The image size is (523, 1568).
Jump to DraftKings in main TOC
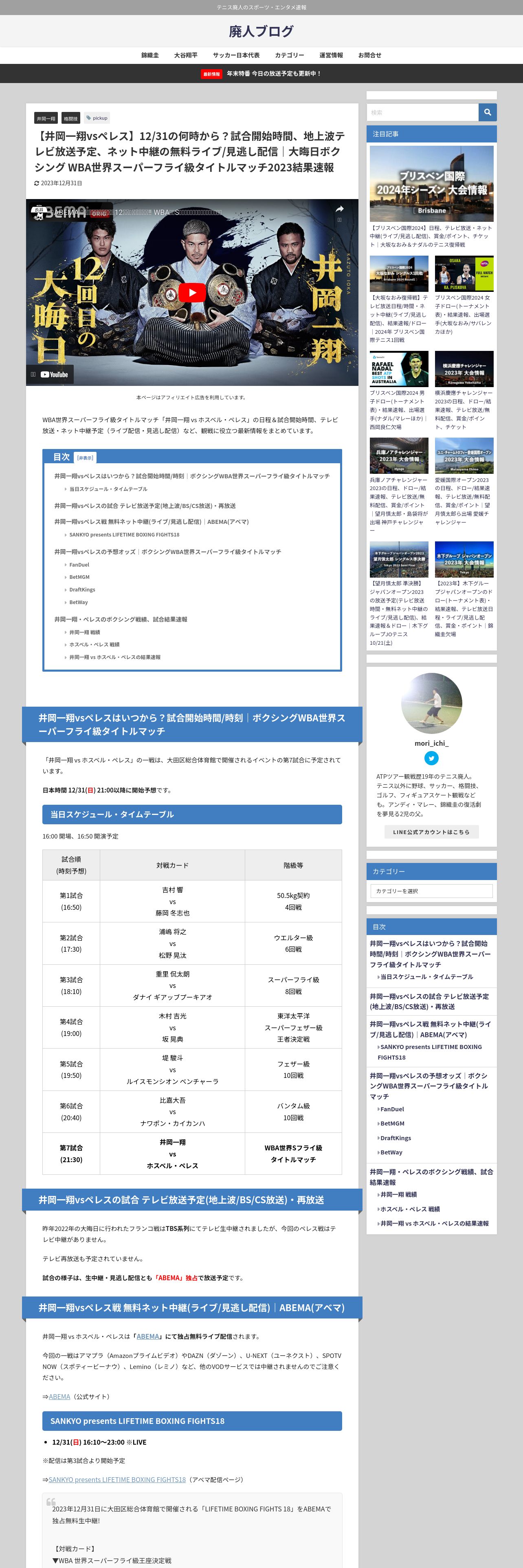[x=82, y=589]
